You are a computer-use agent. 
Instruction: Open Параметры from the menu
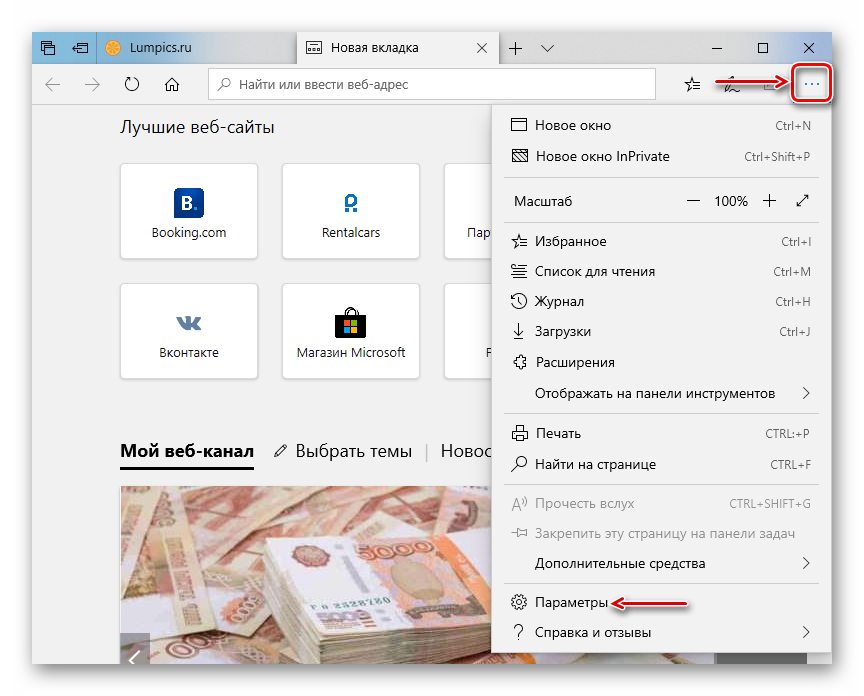(x=570, y=603)
